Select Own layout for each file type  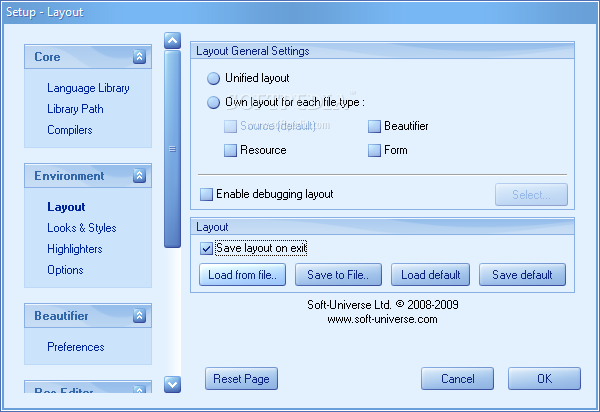coord(214,103)
